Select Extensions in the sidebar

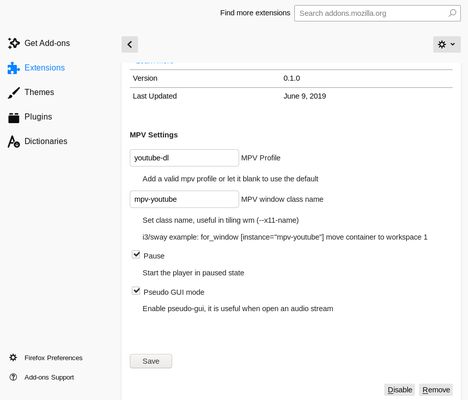[45, 68]
